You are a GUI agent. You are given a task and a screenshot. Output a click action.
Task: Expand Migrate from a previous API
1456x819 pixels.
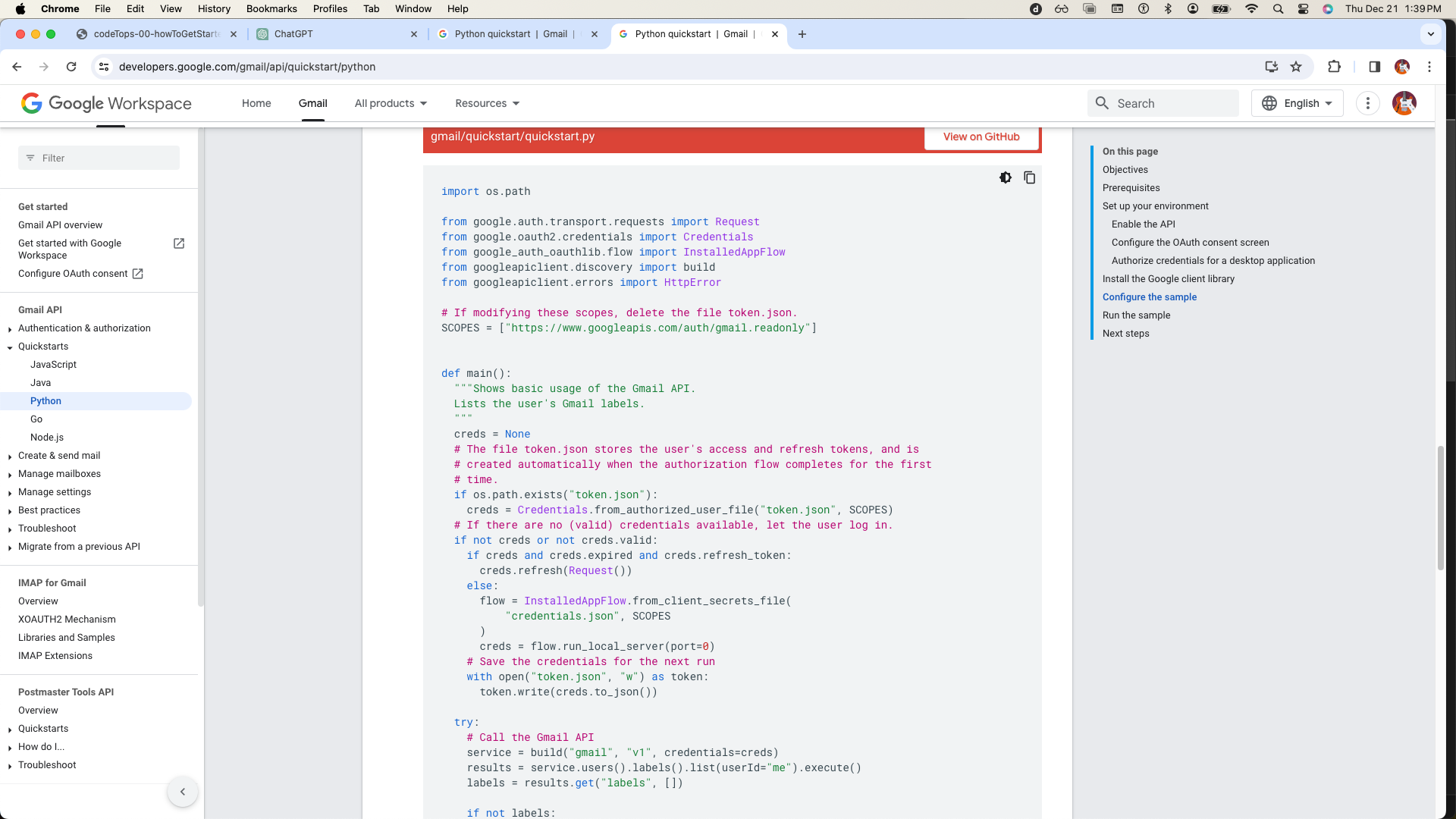[10, 548]
